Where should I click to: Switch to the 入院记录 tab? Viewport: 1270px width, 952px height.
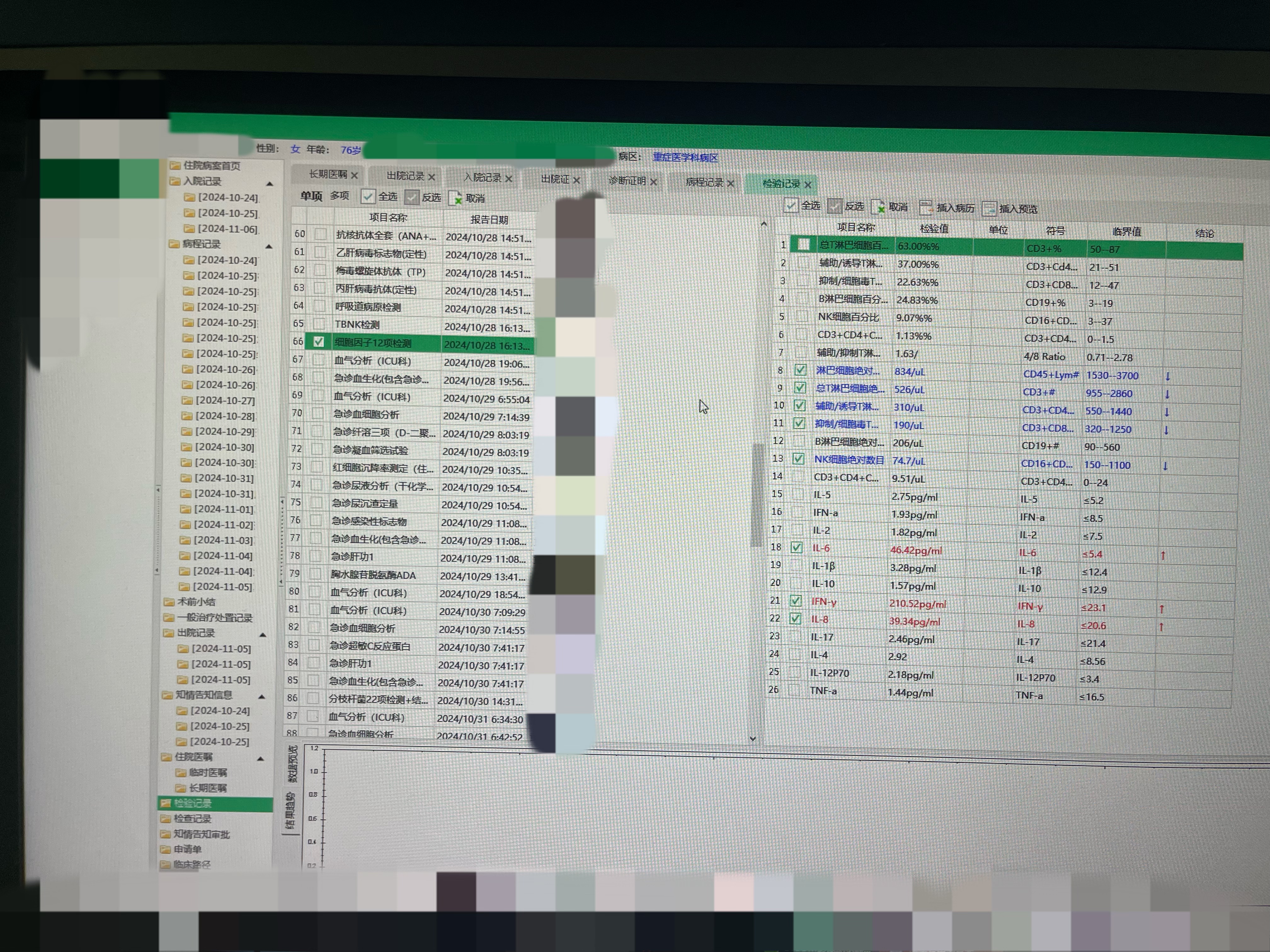tap(482, 177)
